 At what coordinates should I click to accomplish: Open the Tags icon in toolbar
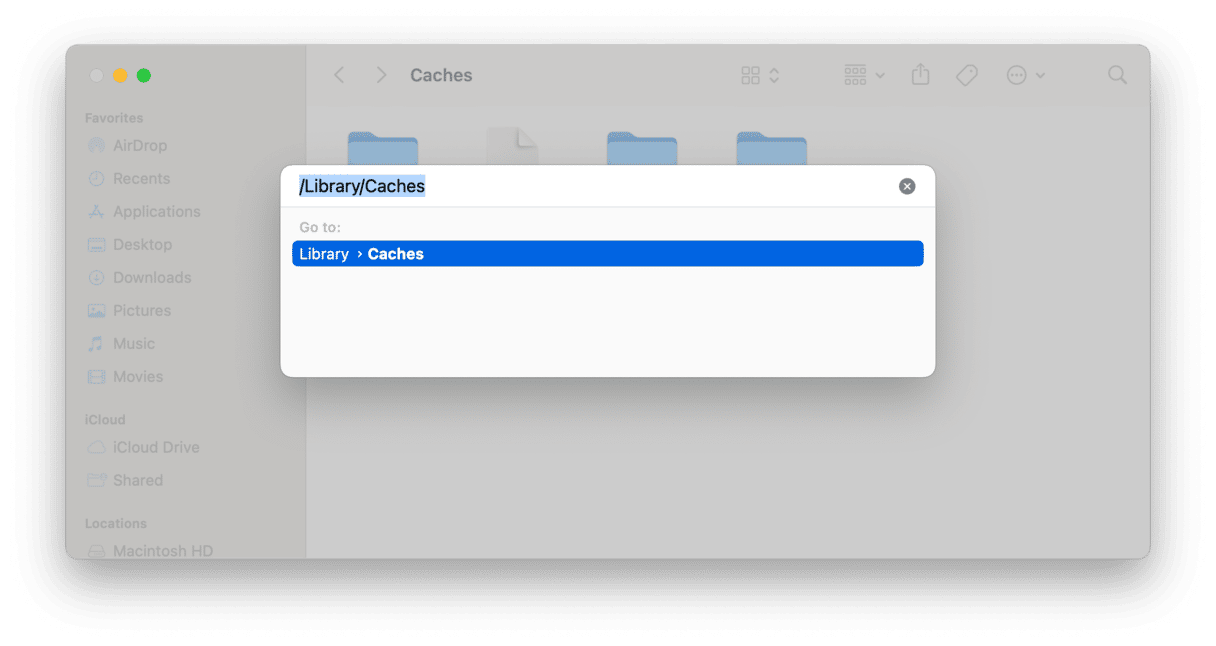click(x=966, y=75)
